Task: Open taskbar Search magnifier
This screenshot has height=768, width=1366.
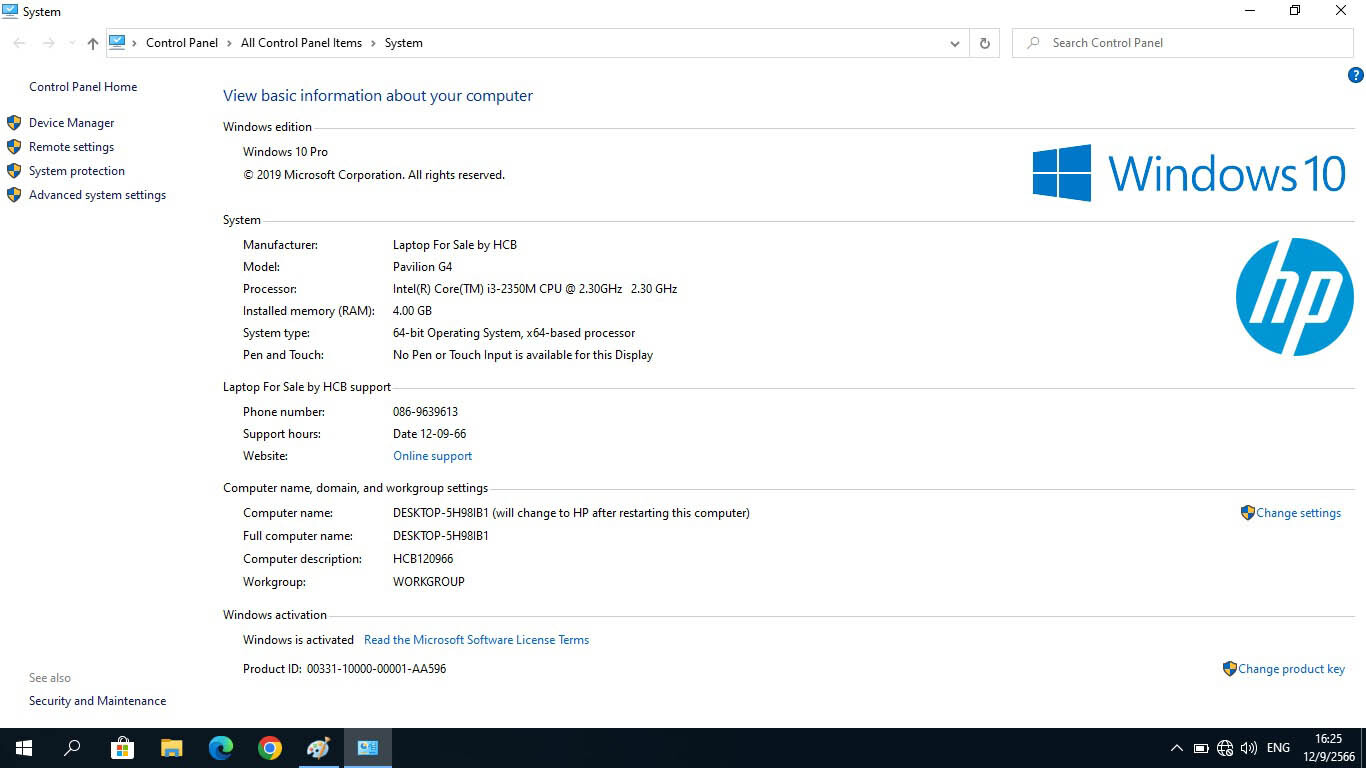Action: pos(72,748)
